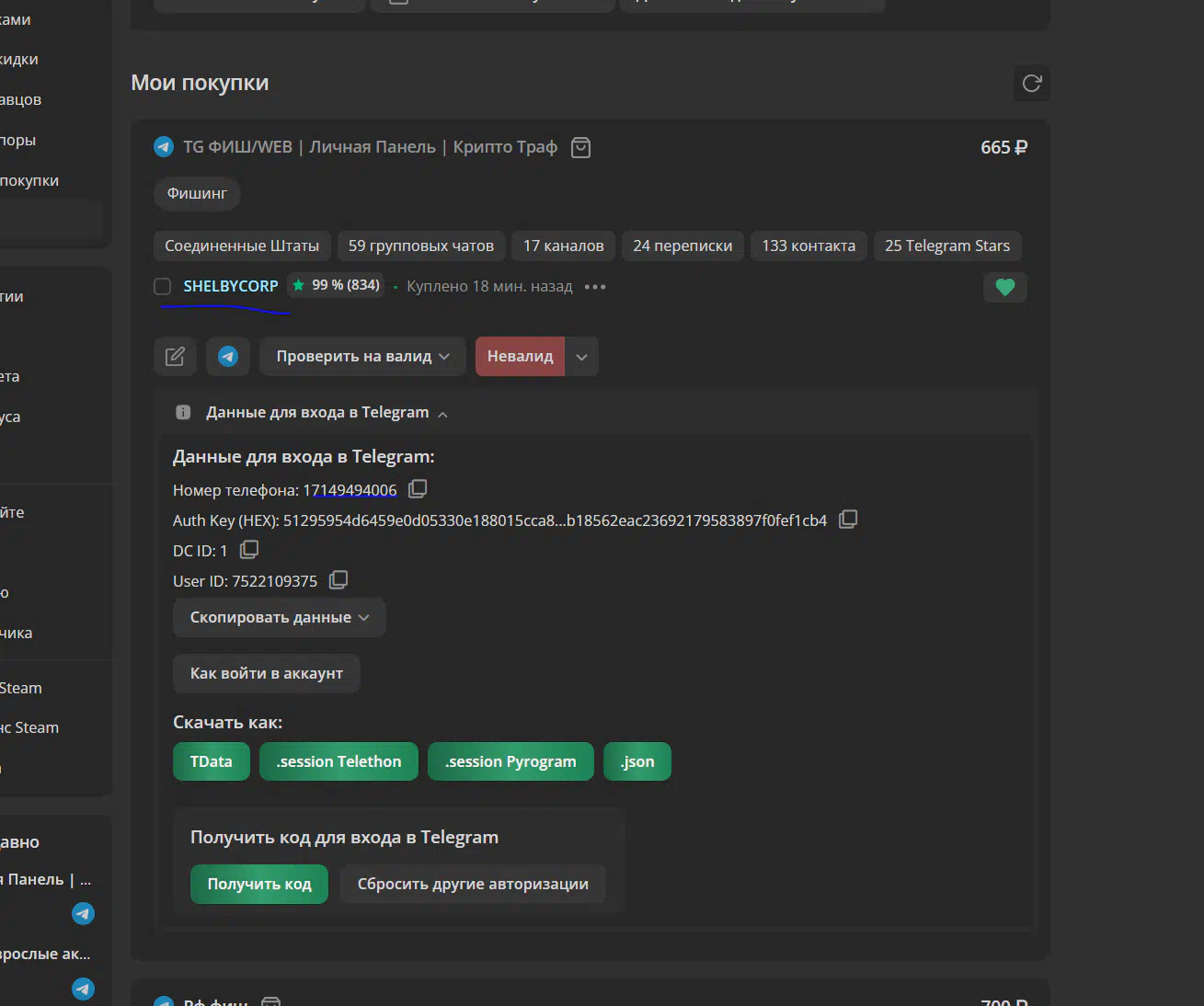1204x1006 pixels.
Task: Tick the checkbox beside SHELBYCORP
Action: [x=163, y=286]
